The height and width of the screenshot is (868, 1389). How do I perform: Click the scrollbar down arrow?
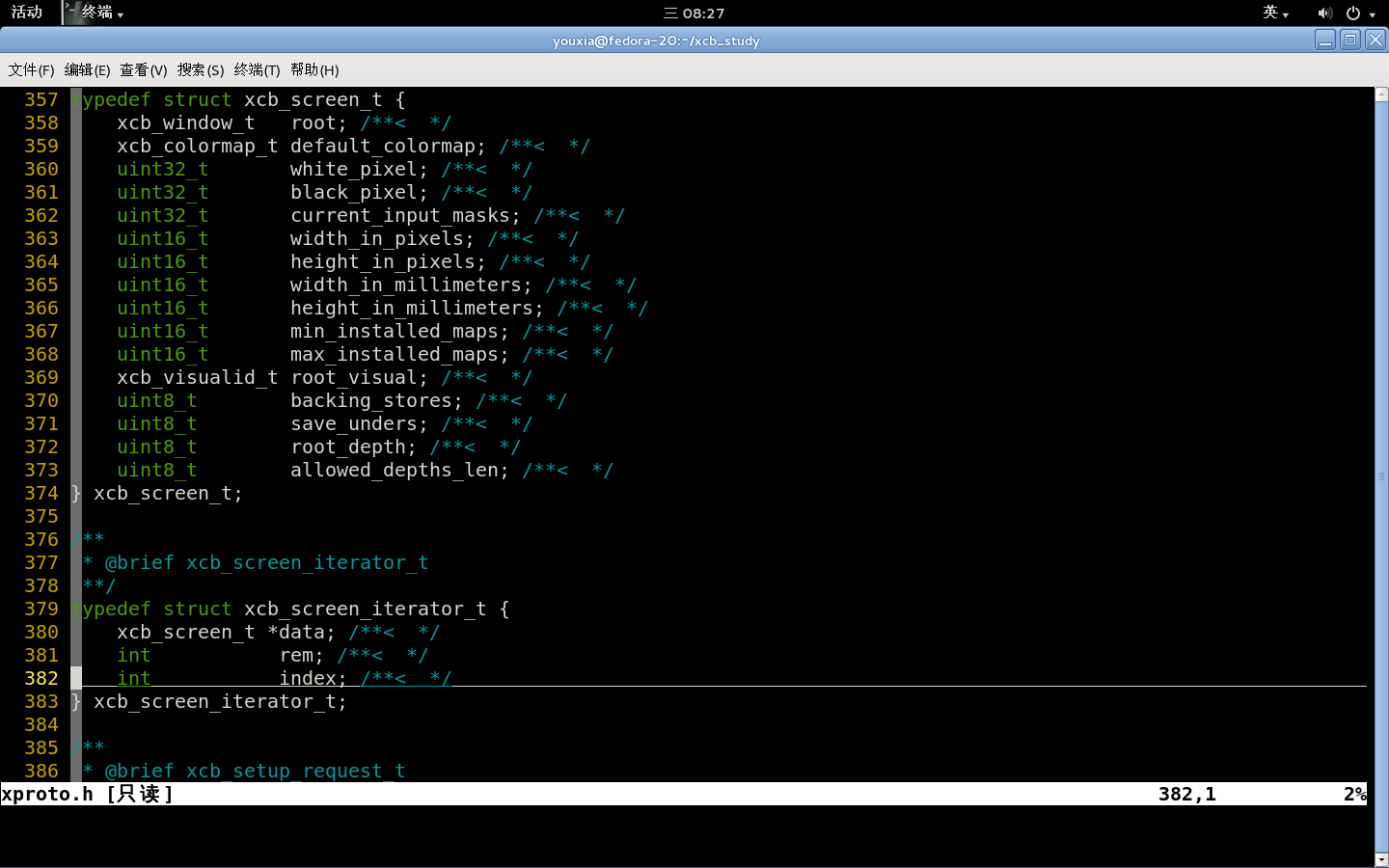pyautogui.click(x=1381, y=859)
